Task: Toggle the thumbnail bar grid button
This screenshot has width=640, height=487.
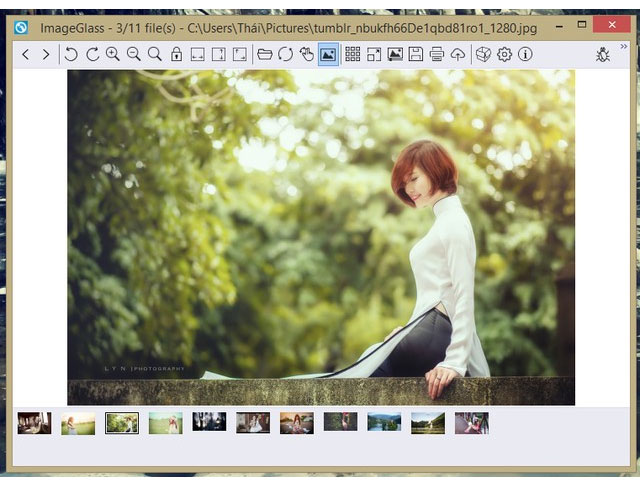Action: [x=353, y=54]
